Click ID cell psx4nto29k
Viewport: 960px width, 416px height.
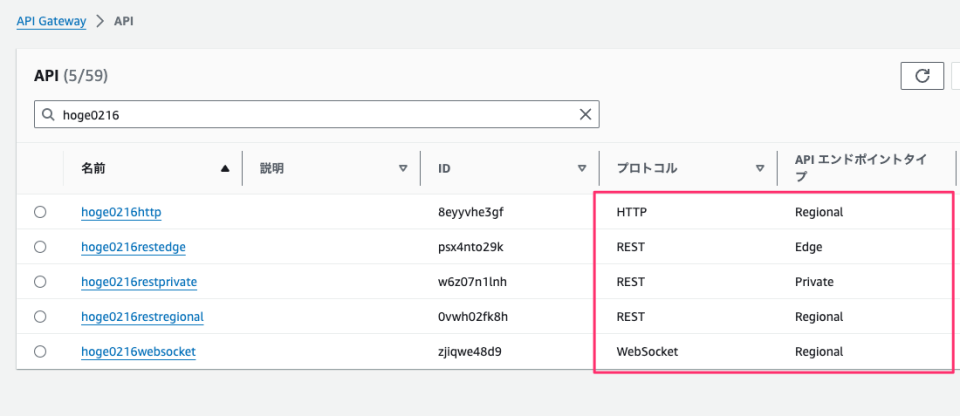[470, 248]
